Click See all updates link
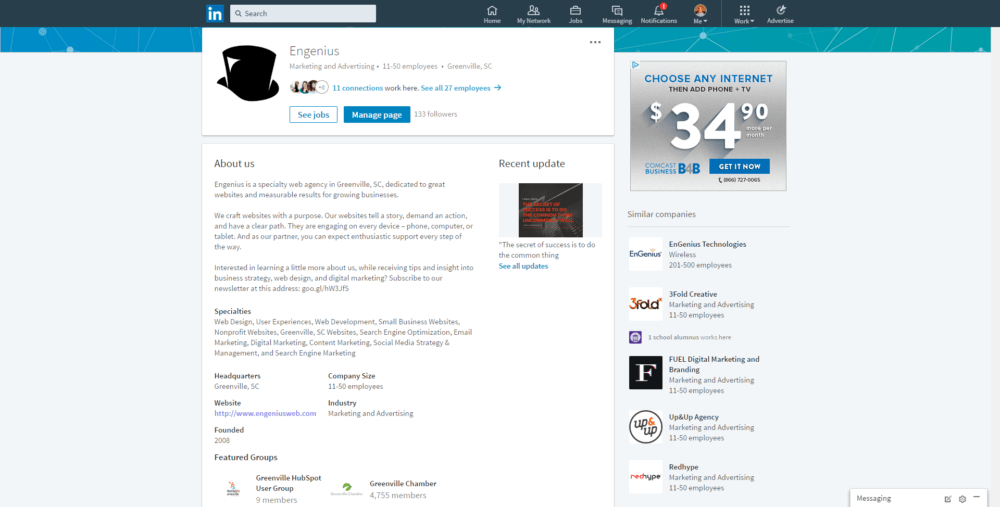The height and width of the screenshot is (507, 1000). (523, 266)
